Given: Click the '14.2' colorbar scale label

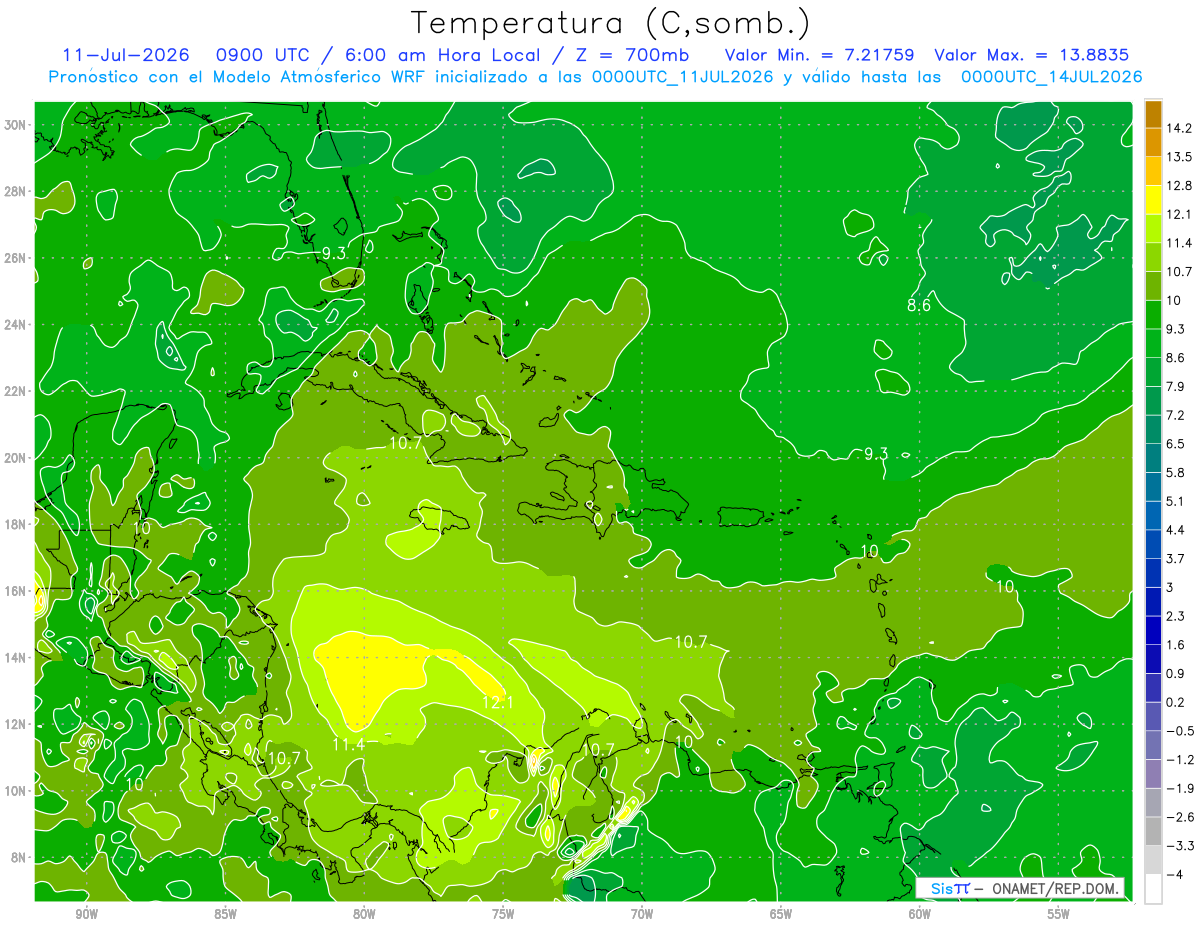Looking at the screenshot, I should pyautogui.click(x=1179, y=128).
